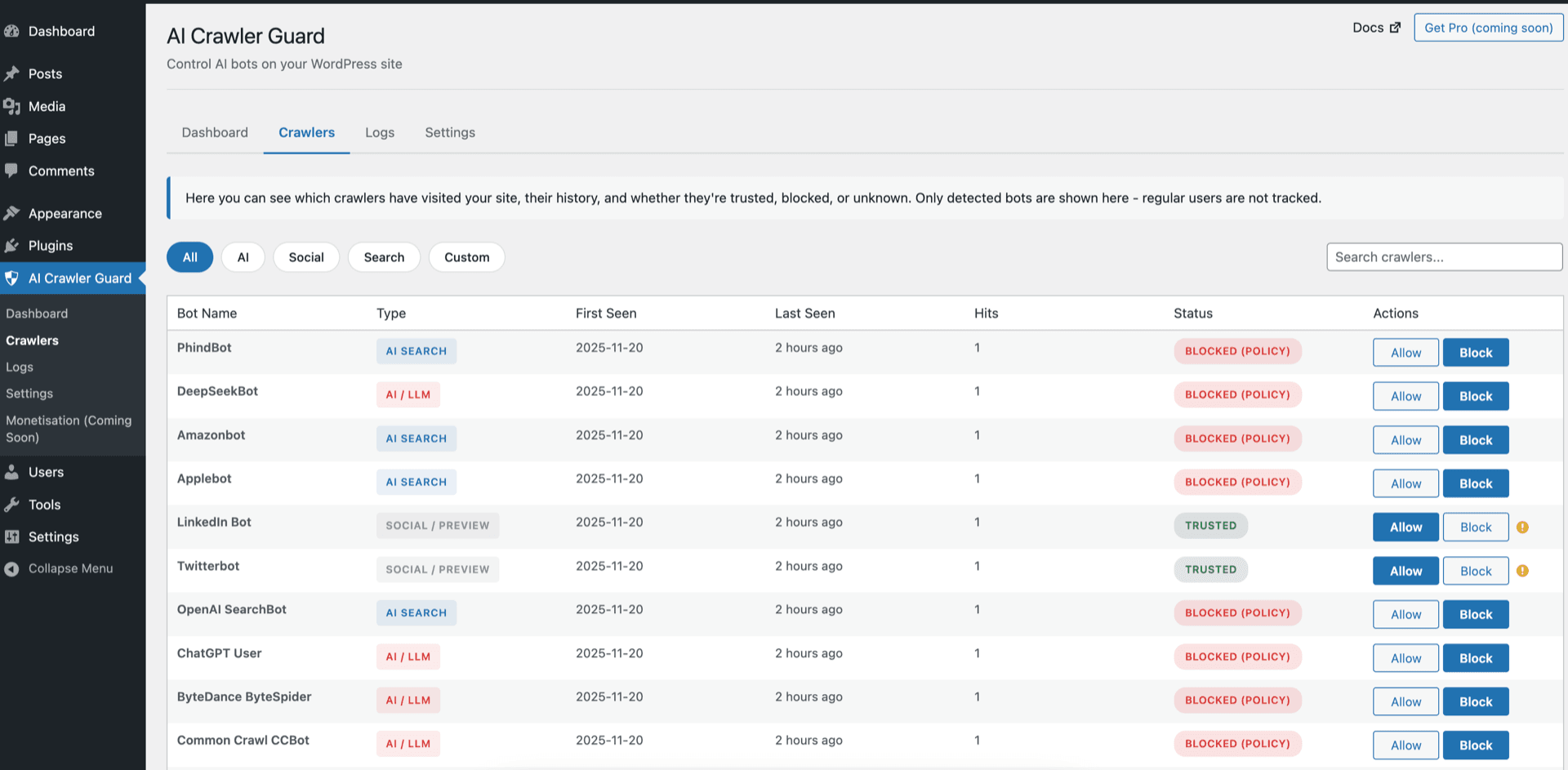Screen dimensions: 1568x770
Task: Click the Posts pin icon
Action: pos(11,73)
